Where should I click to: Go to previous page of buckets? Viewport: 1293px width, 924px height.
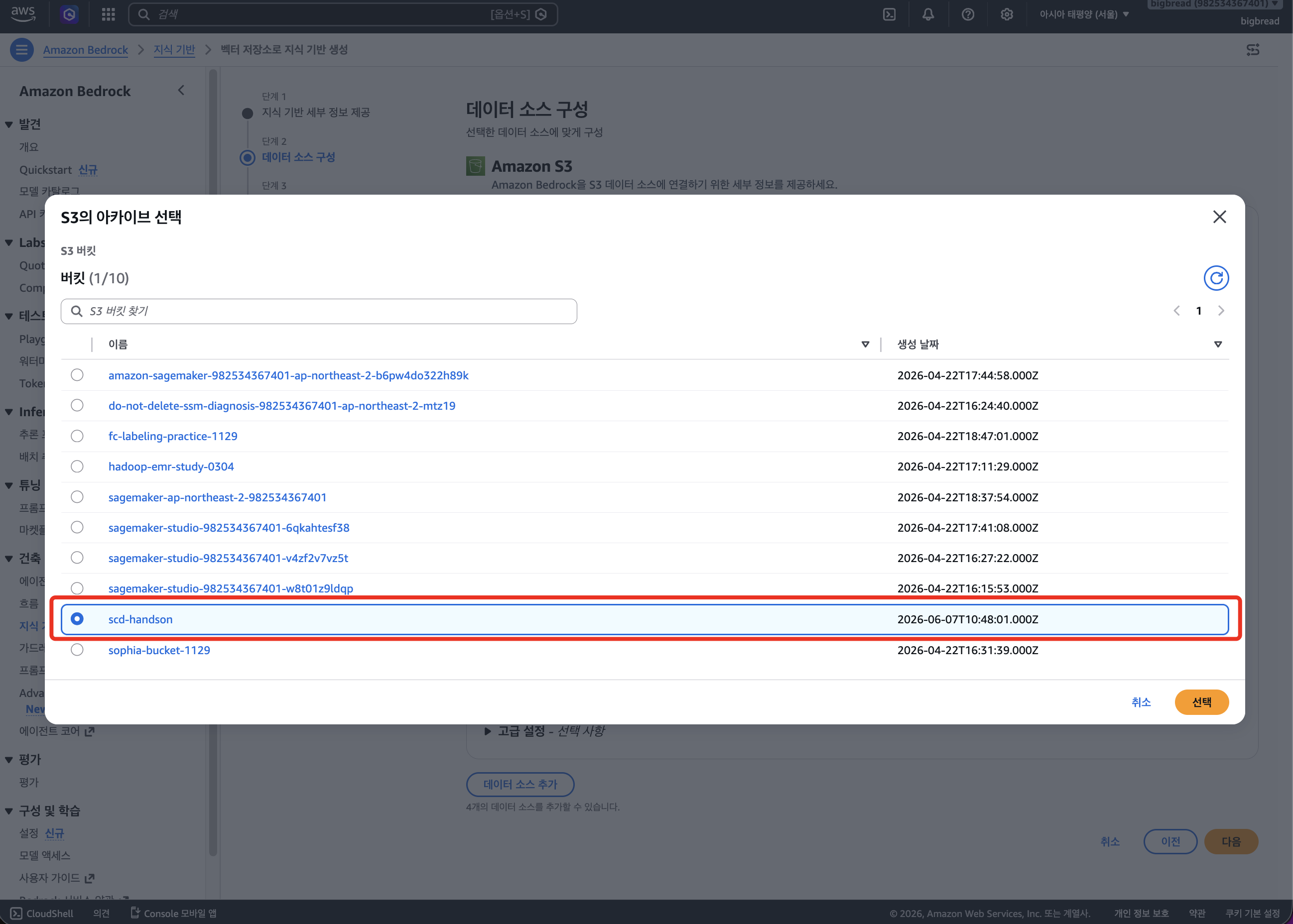tap(1176, 311)
